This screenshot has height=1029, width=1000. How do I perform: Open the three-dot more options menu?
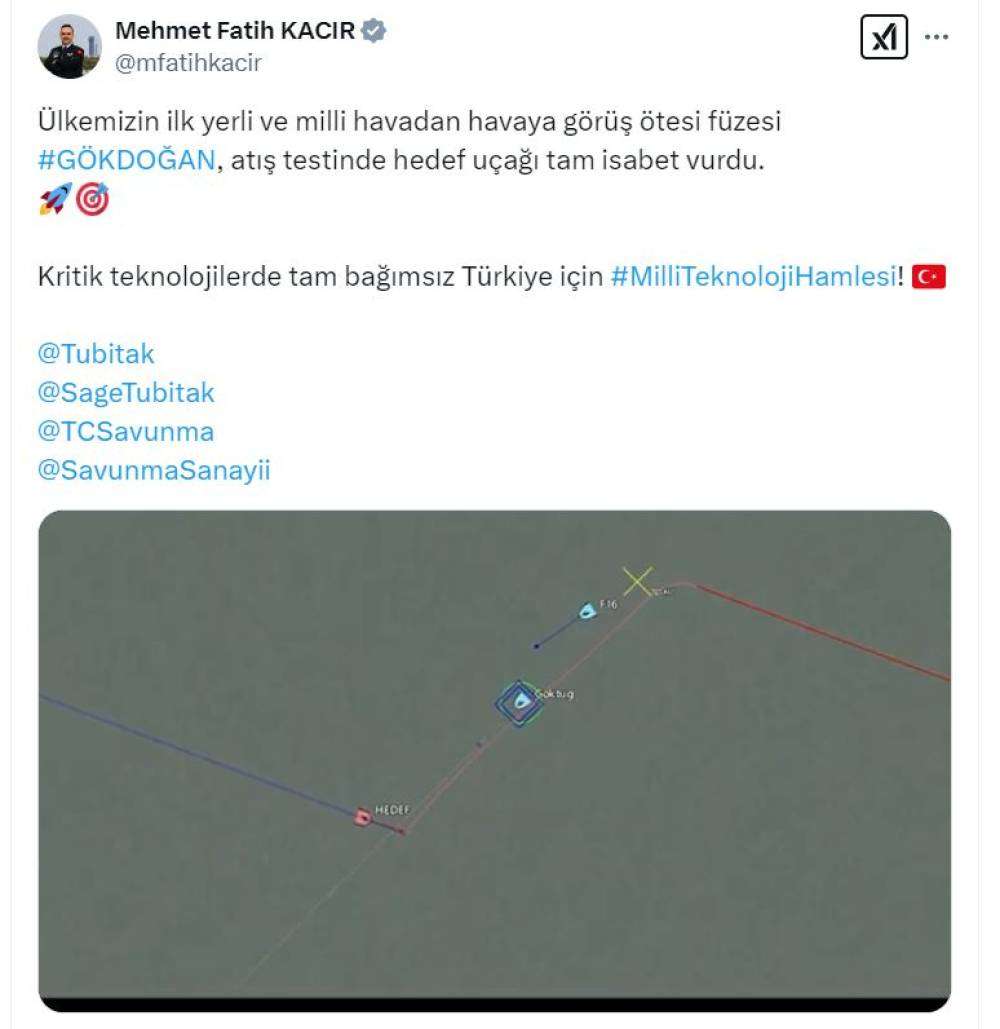tap(936, 37)
